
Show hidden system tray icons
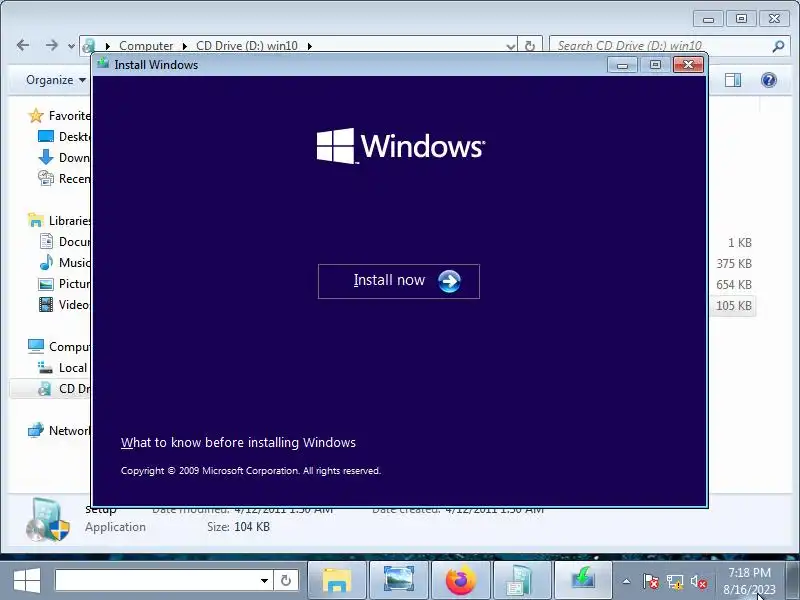[x=627, y=581]
